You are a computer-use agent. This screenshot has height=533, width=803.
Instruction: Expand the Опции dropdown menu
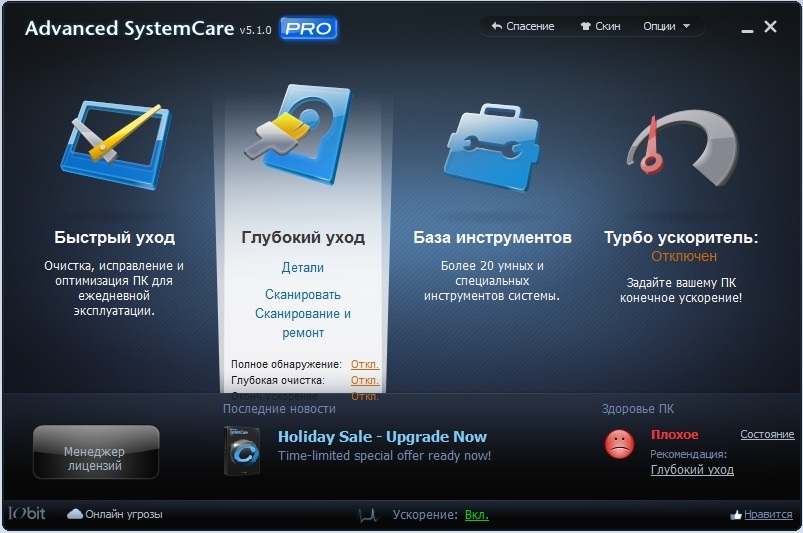click(x=666, y=26)
